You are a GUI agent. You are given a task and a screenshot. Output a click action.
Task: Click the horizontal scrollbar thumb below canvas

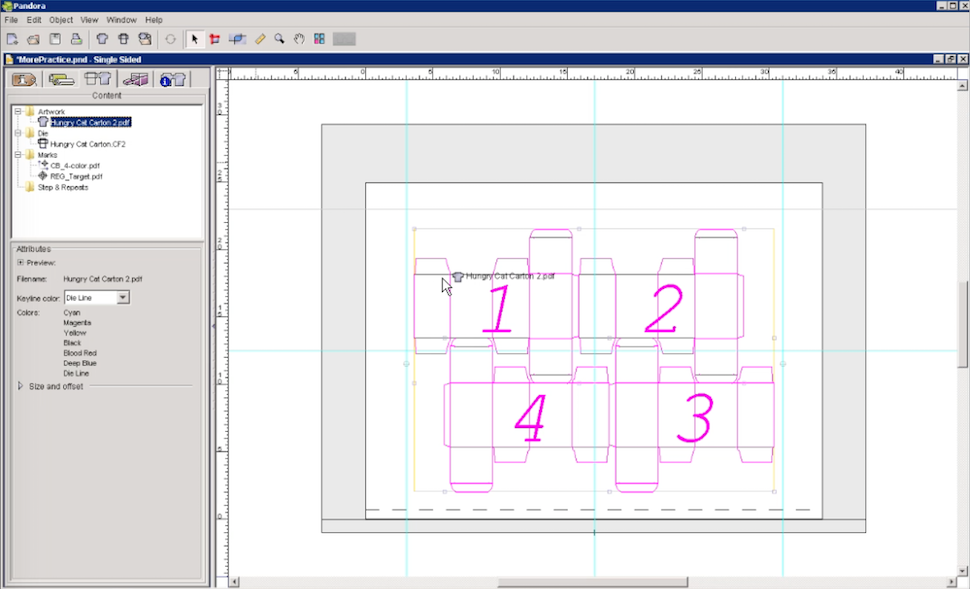point(592,582)
